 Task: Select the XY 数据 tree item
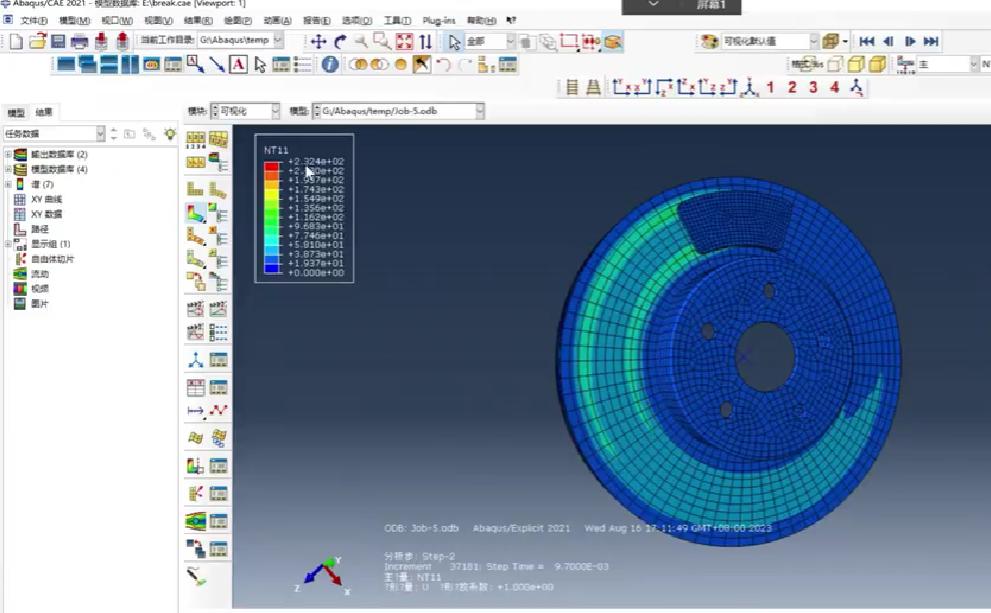pos(46,214)
